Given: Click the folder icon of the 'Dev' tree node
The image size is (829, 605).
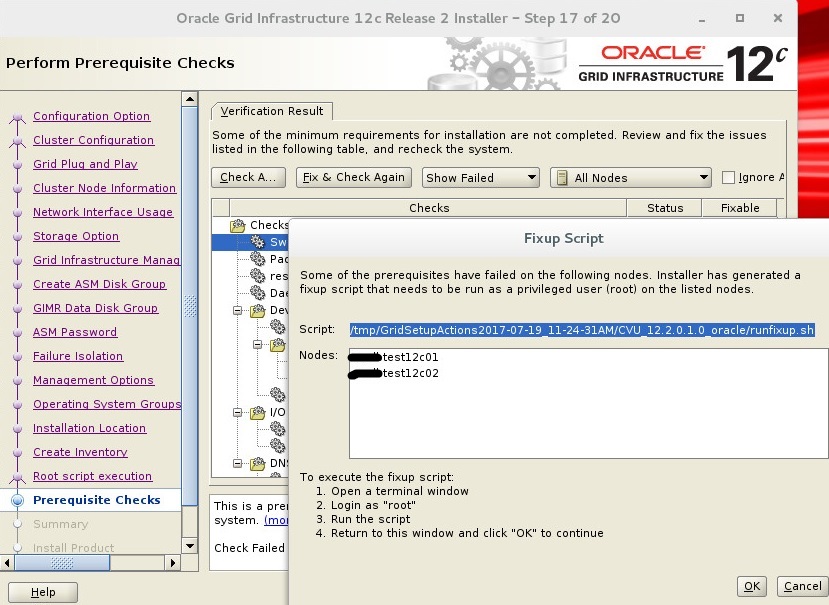Looking at the screenshot, I should (x=257, y=310).
